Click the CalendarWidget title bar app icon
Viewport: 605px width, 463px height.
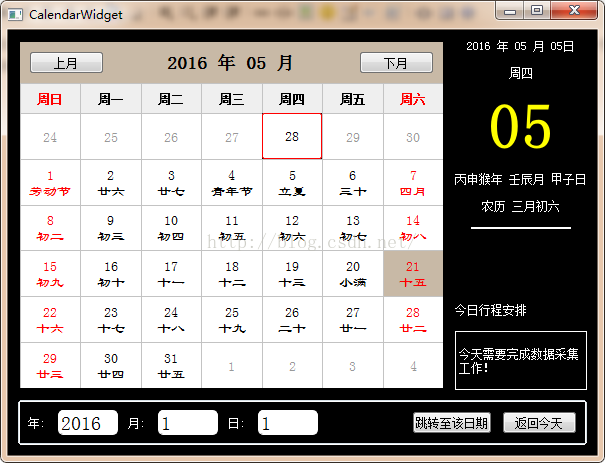[x=15, y=15]
